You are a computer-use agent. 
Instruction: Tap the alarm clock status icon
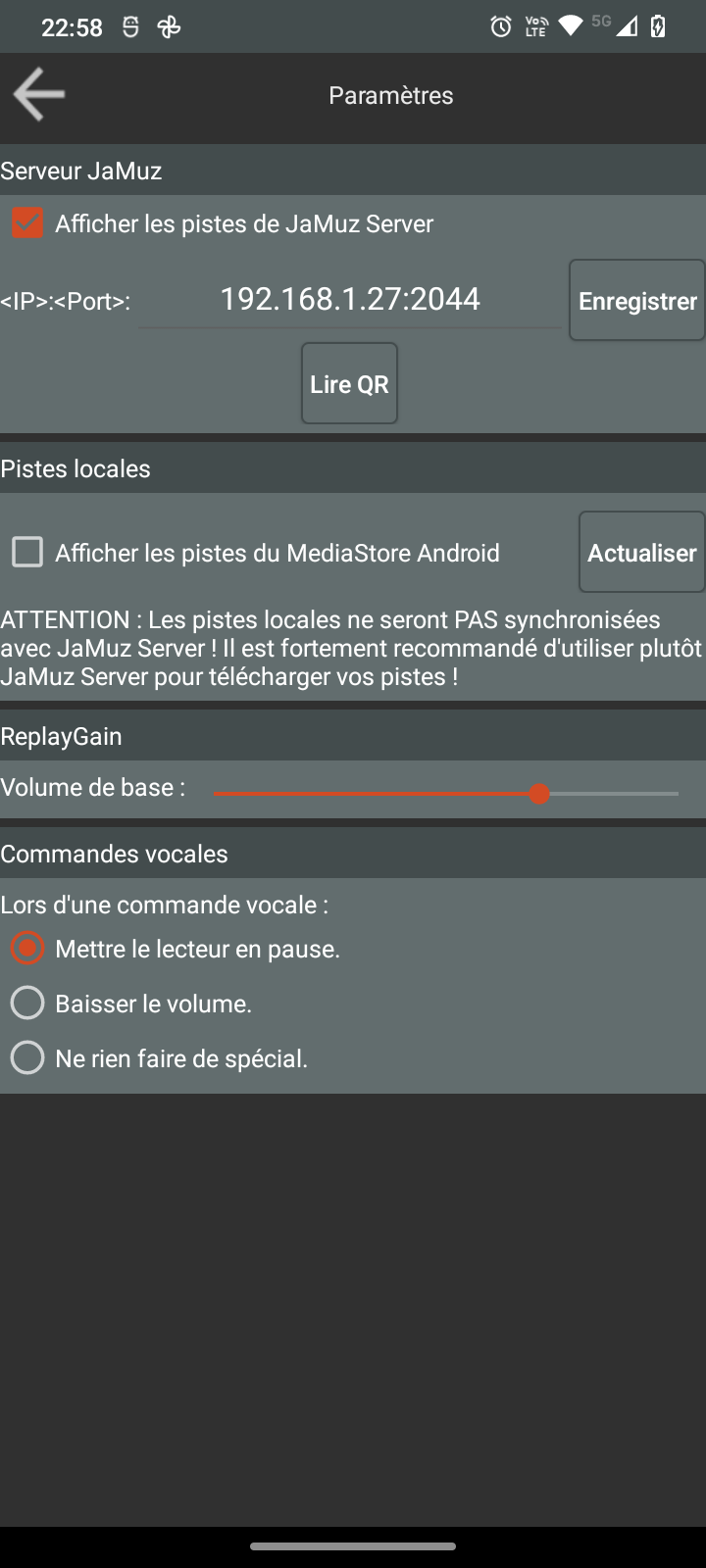tap(501, 27)
